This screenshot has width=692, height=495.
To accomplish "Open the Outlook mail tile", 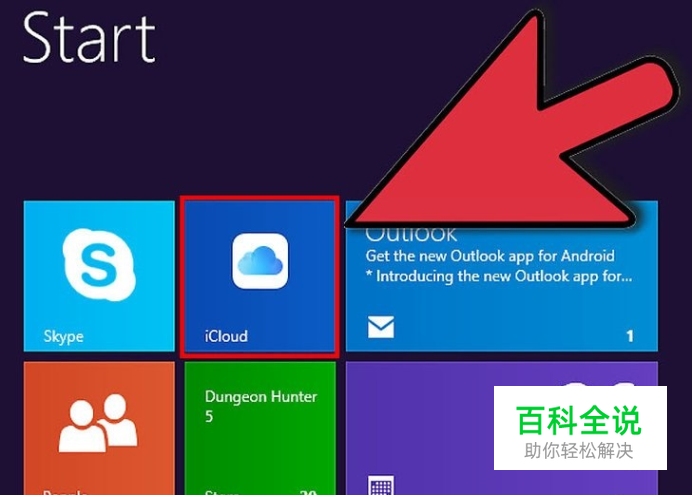I will (502, 276).
